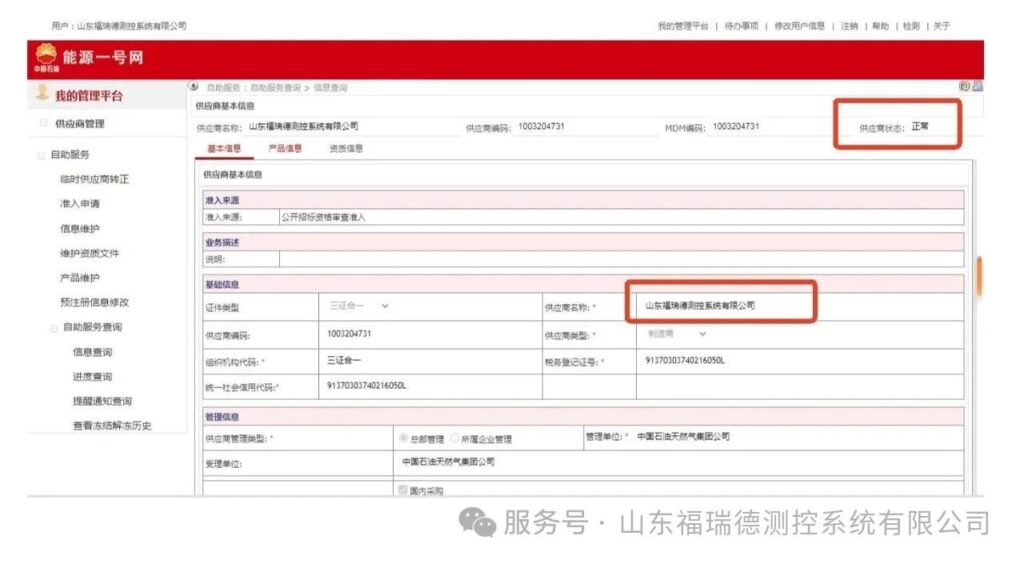Viewport: 1024px width, 564px height.
Task: Open 进度查询 in sidebar
Action: tap(92, 377)
